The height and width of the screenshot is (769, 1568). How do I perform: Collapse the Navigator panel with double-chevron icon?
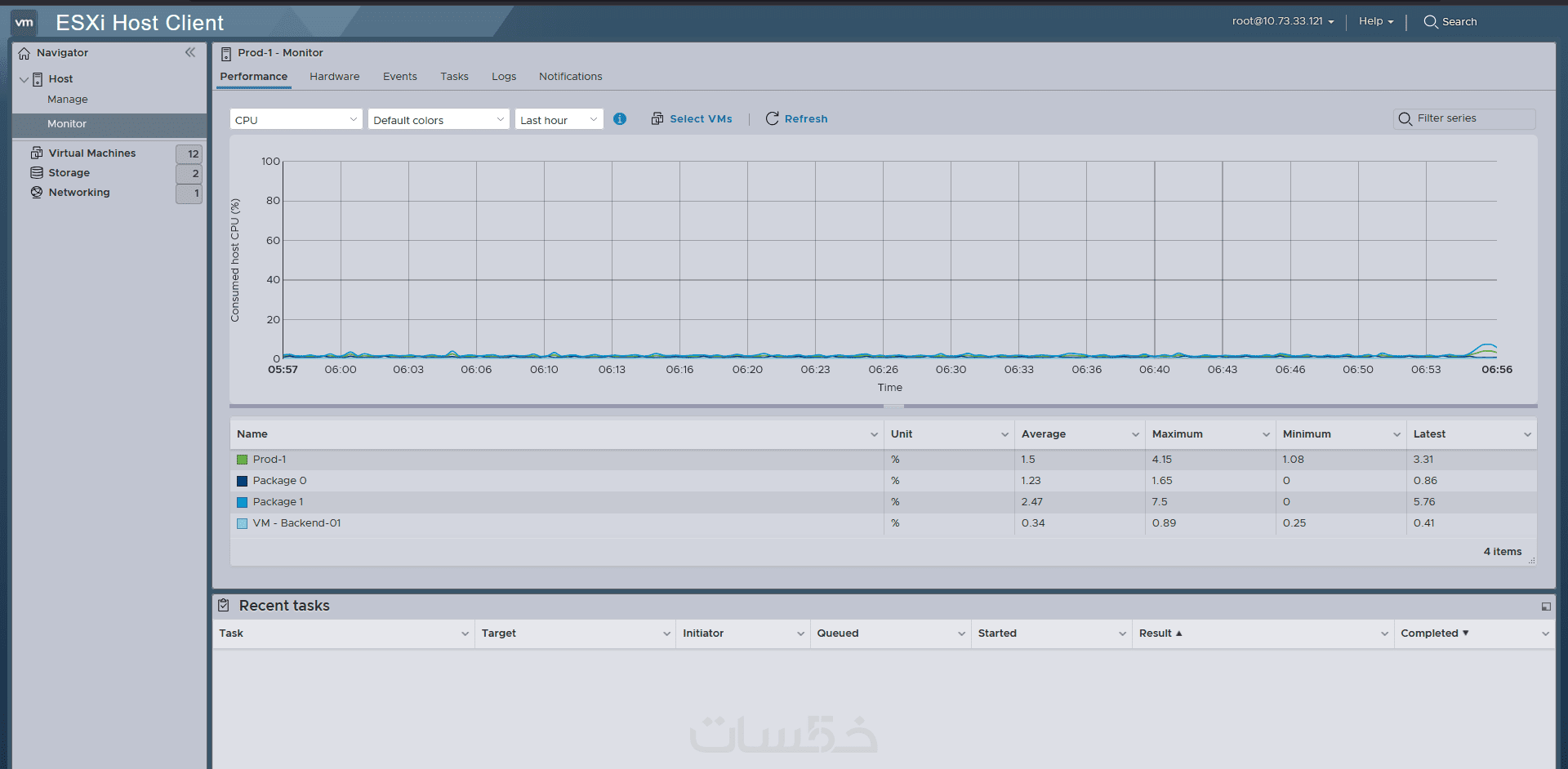[x=190, y=52]
